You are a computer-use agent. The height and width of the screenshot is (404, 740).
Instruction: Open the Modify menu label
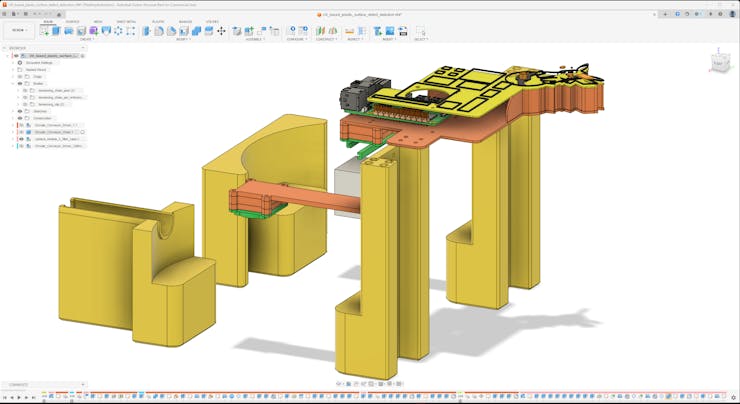pyautogui.click(x=183, y=39)
